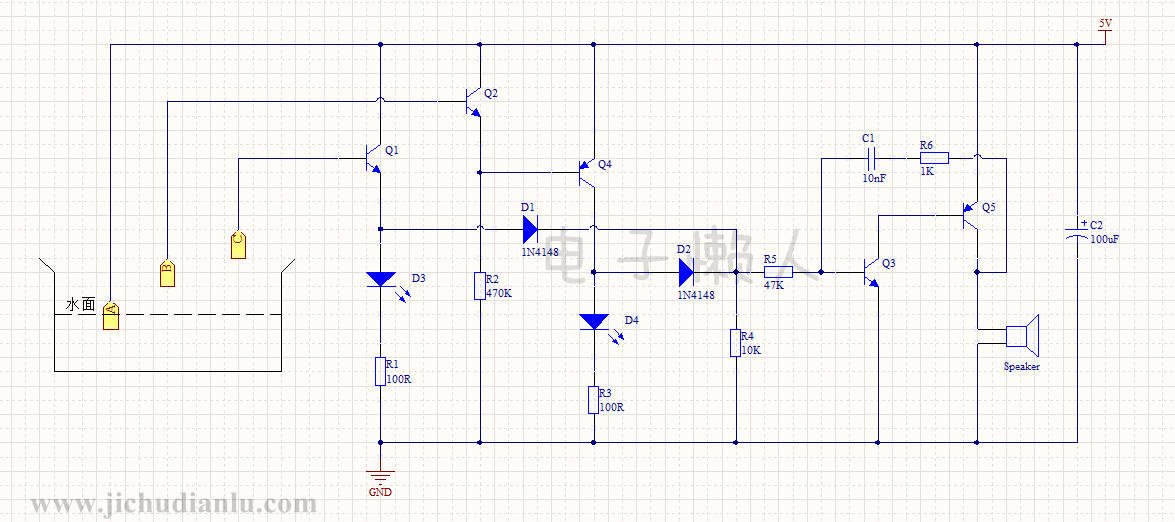Pick the R4 resistor body
The image size is (1175, 522).
pyautogui.click(x=736, y=343)
